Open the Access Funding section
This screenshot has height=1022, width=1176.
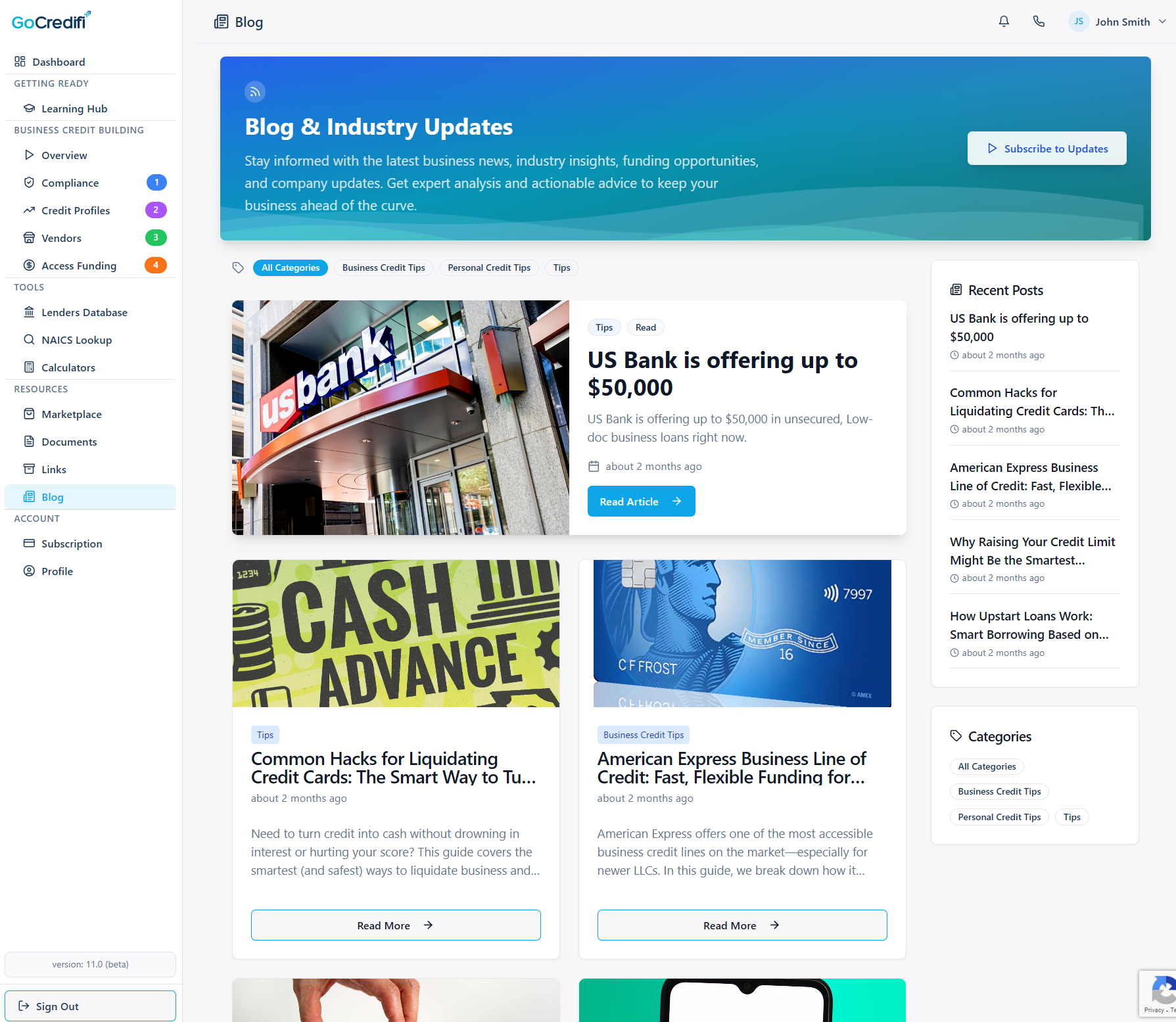[x=78, y=266]
